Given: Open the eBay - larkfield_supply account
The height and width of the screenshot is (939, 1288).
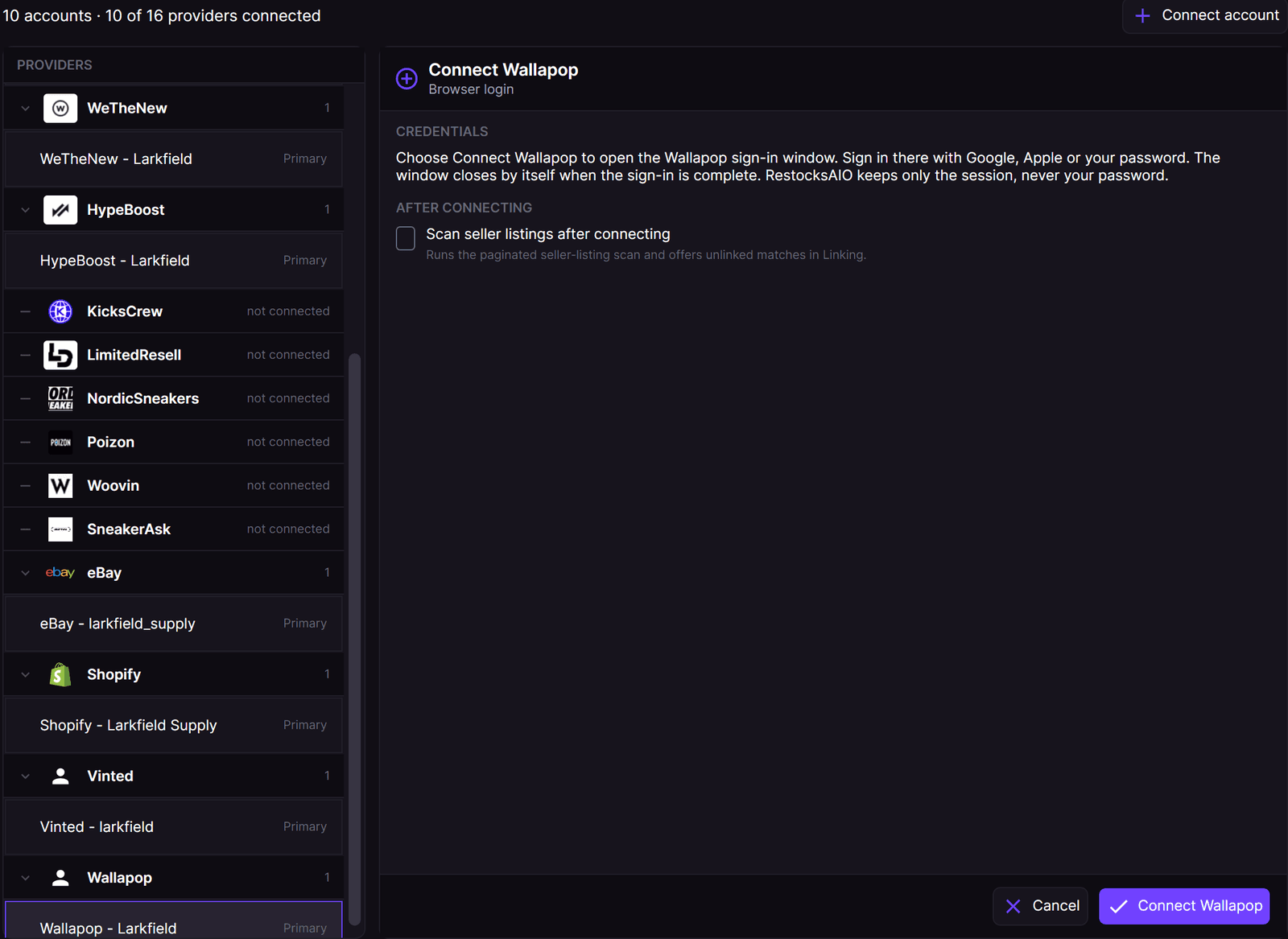Looking at the screenshot, I should tap(174, 624).
